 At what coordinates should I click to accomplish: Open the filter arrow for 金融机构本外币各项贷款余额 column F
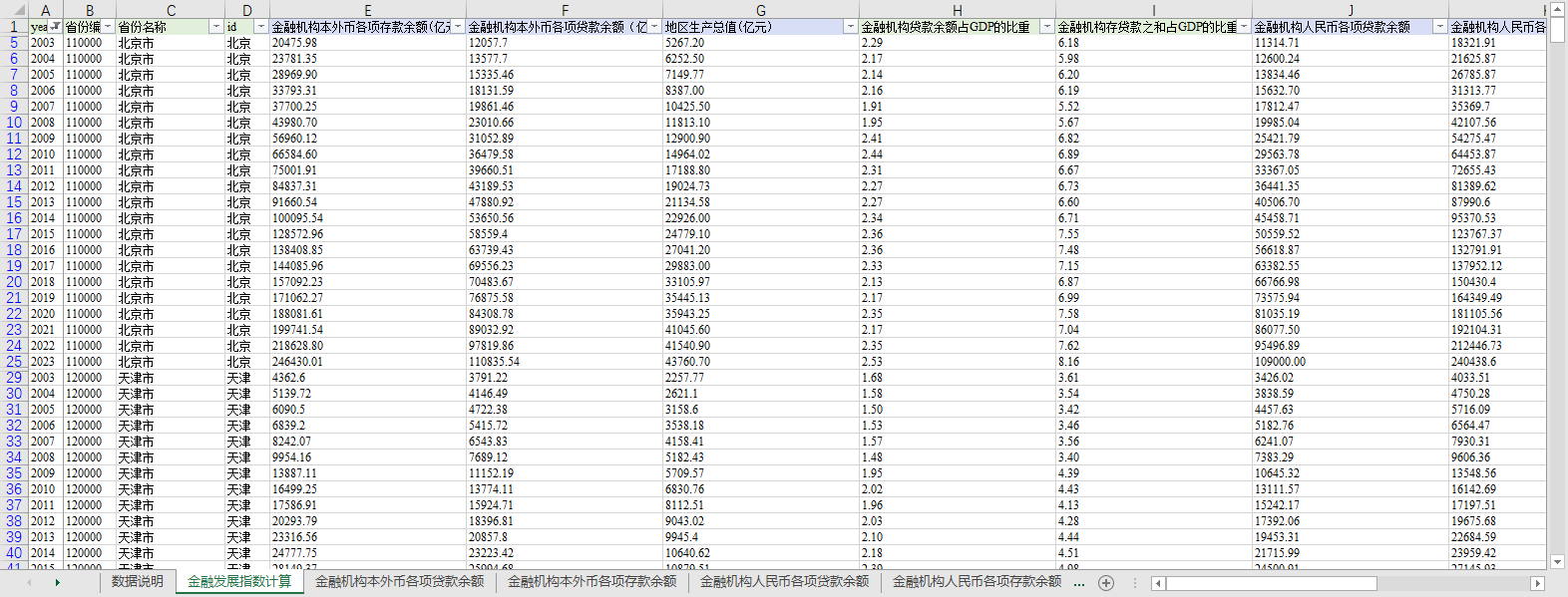point(654,27)
